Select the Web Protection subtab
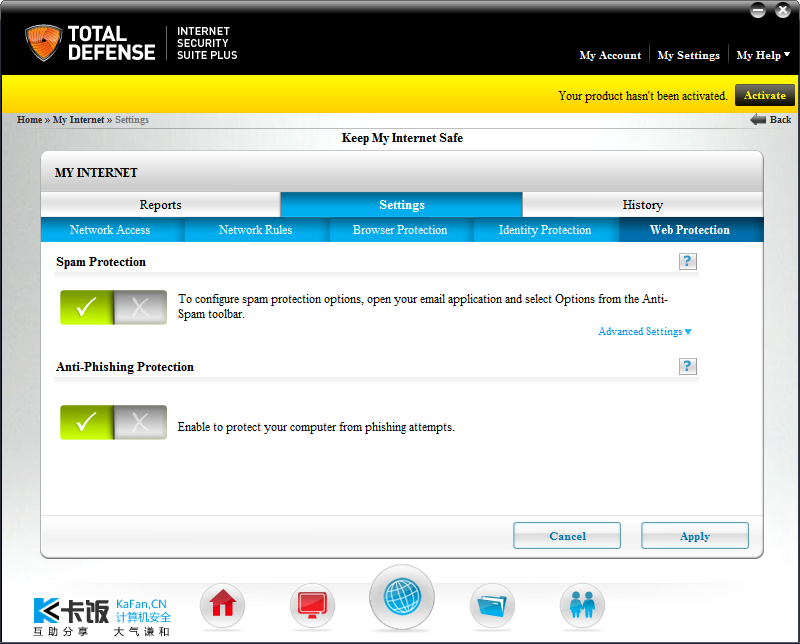Screen dimensions: 800x644 coord(690,230)
